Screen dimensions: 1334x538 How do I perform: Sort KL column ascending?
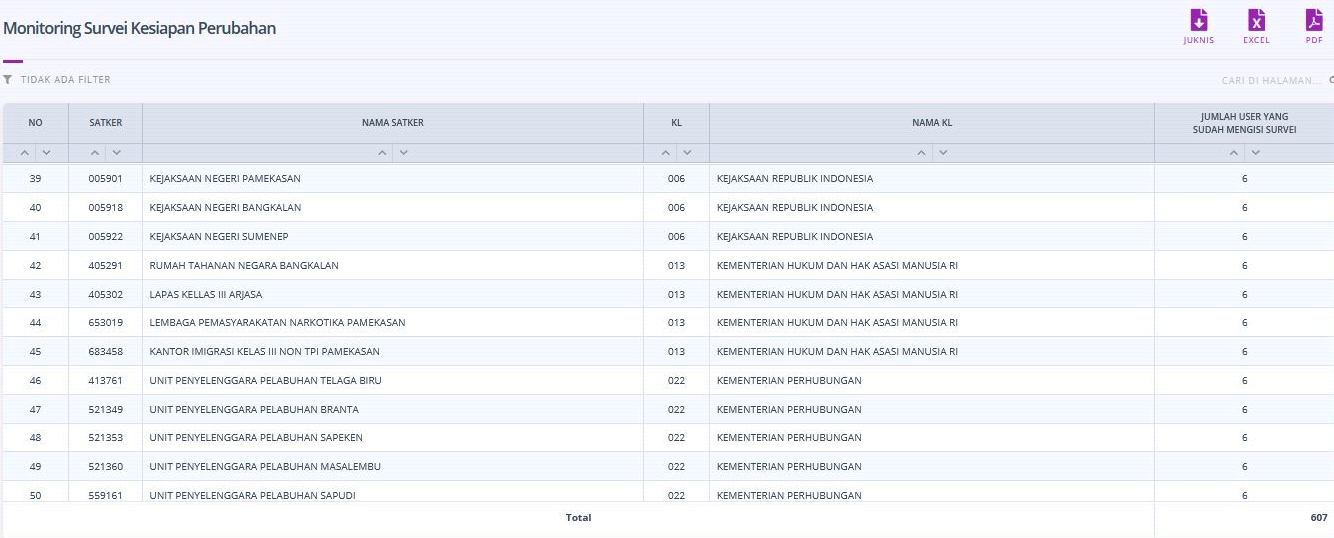(x=666, y=153)
